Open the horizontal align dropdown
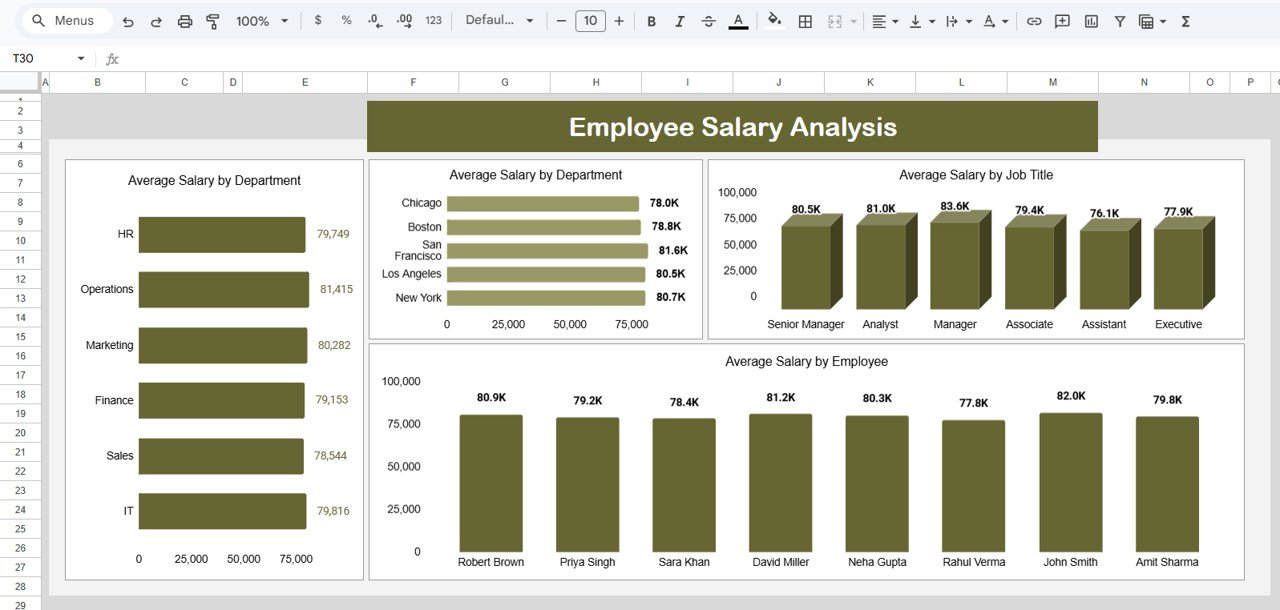 [x=884, y=20]
